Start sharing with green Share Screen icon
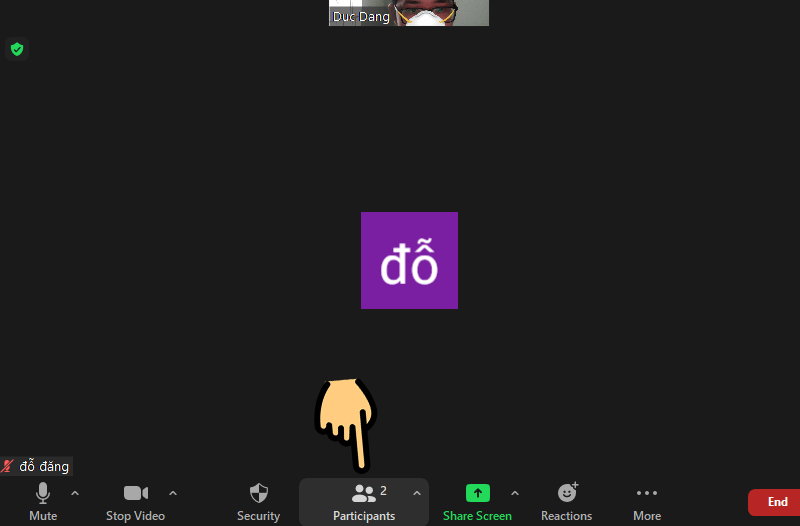 pyautogui.click(x=477, y=493)
